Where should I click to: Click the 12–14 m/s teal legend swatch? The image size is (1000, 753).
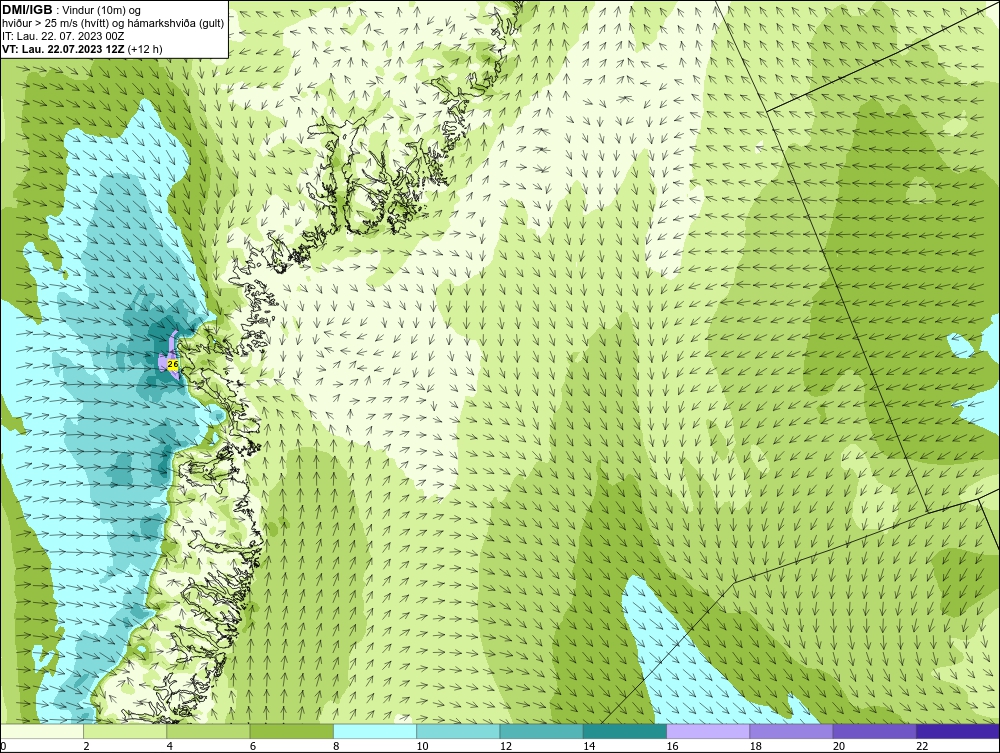coord(541,731)
